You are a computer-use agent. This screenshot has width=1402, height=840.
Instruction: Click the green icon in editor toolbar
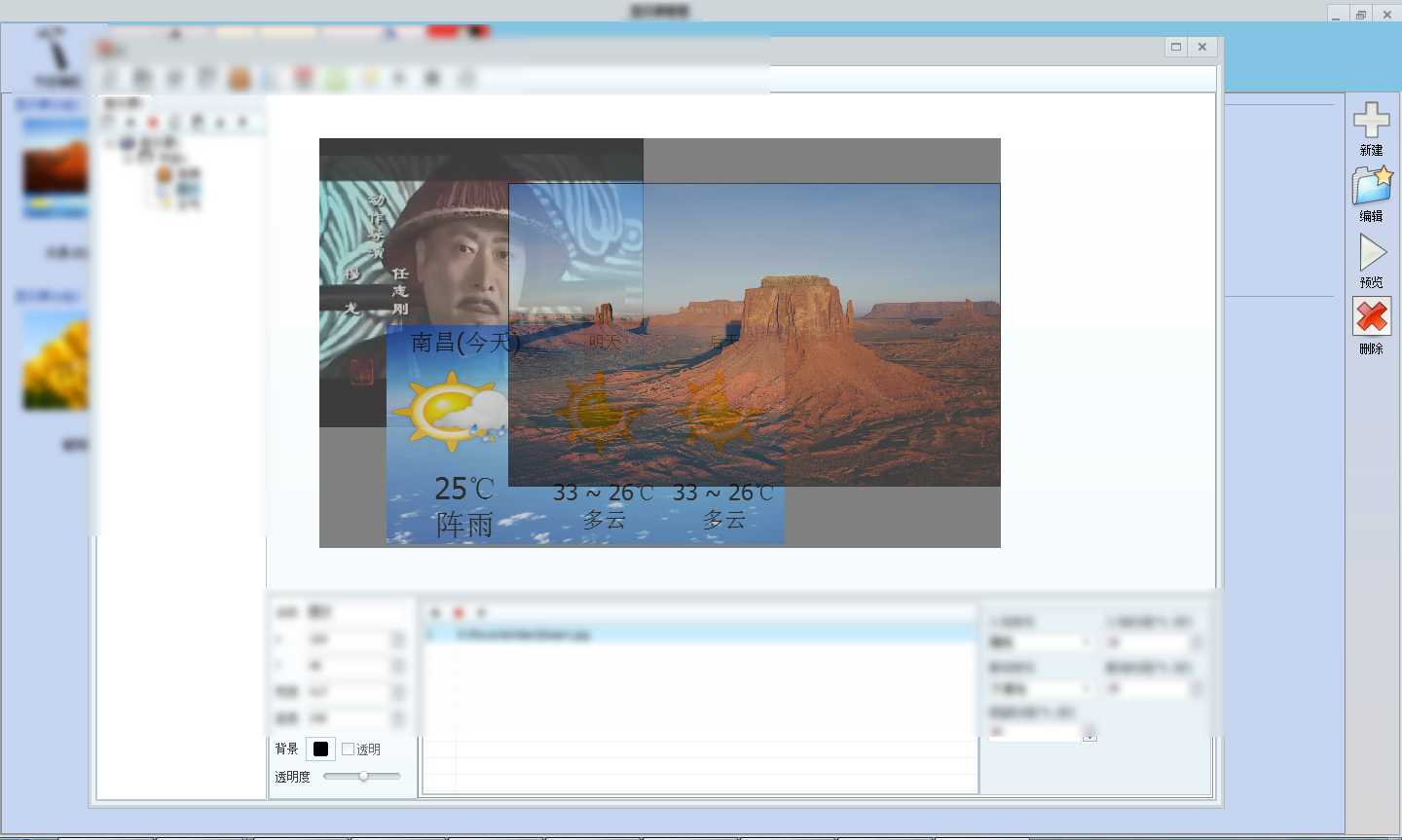point(336,79)
